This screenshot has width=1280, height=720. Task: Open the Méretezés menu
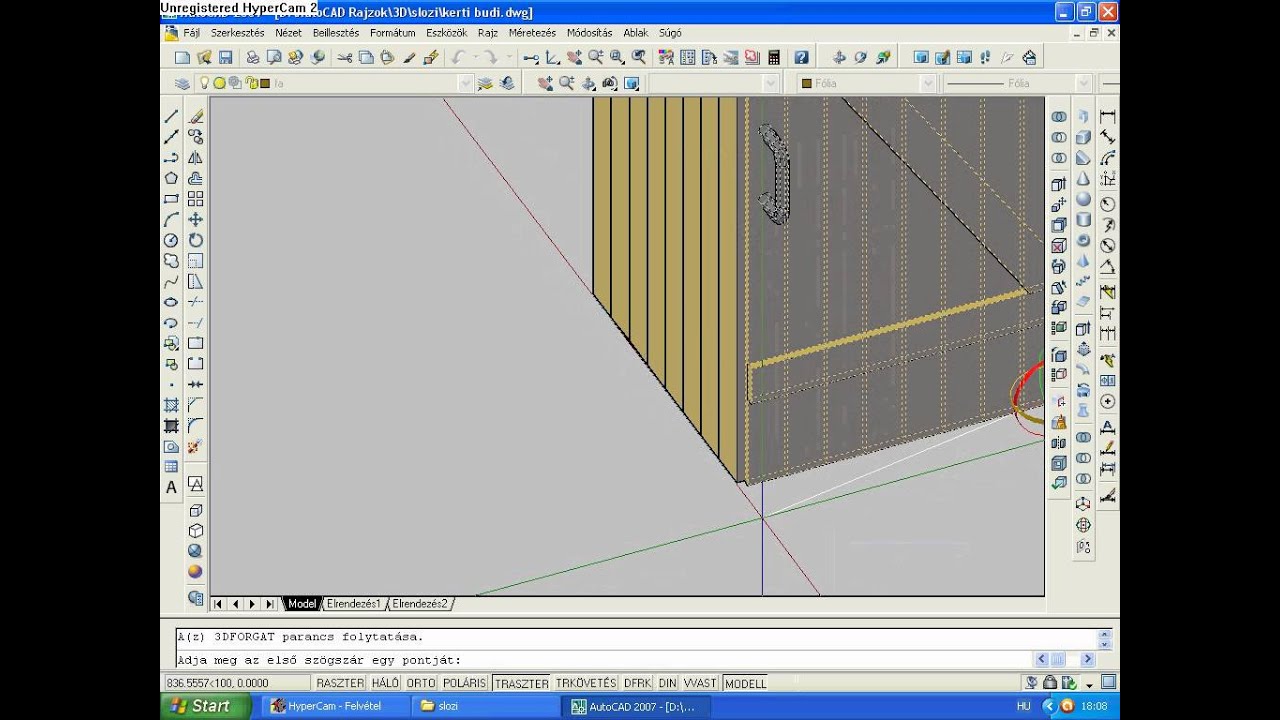click(x=532, y=33)
